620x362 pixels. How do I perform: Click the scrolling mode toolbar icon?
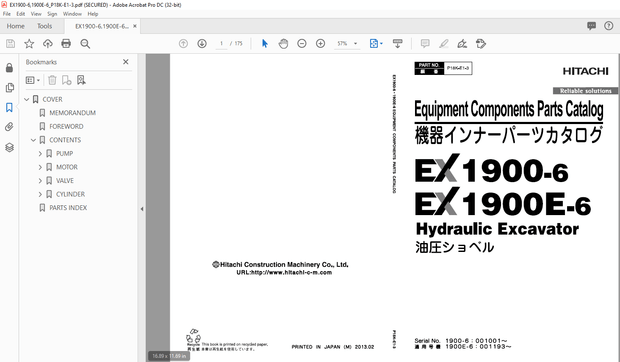click(x=397, y=43)
